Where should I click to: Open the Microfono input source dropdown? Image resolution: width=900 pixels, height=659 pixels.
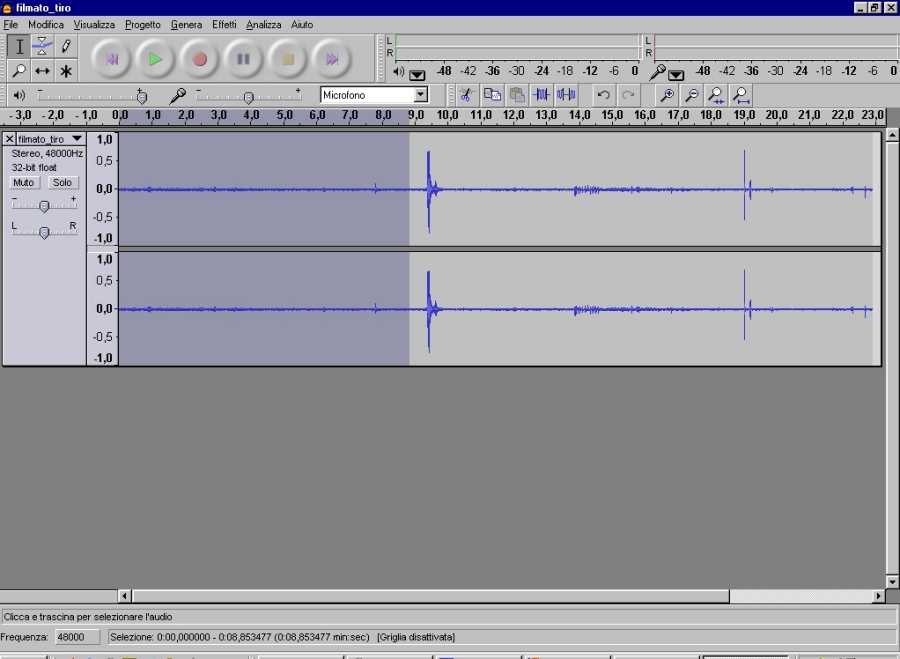[421, 95]
